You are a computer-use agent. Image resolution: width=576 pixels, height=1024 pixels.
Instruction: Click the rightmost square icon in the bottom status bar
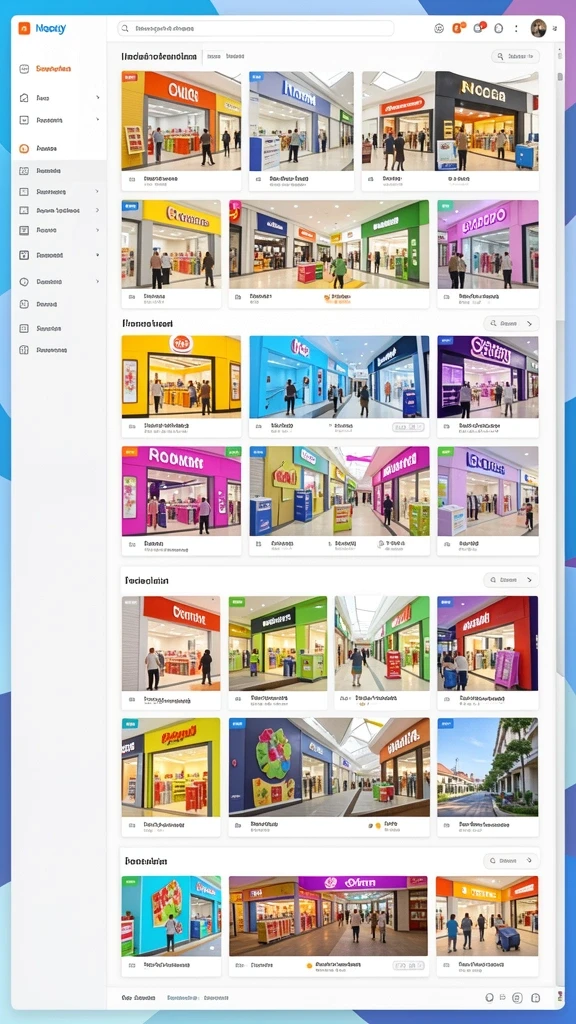[x=535, y=998]
